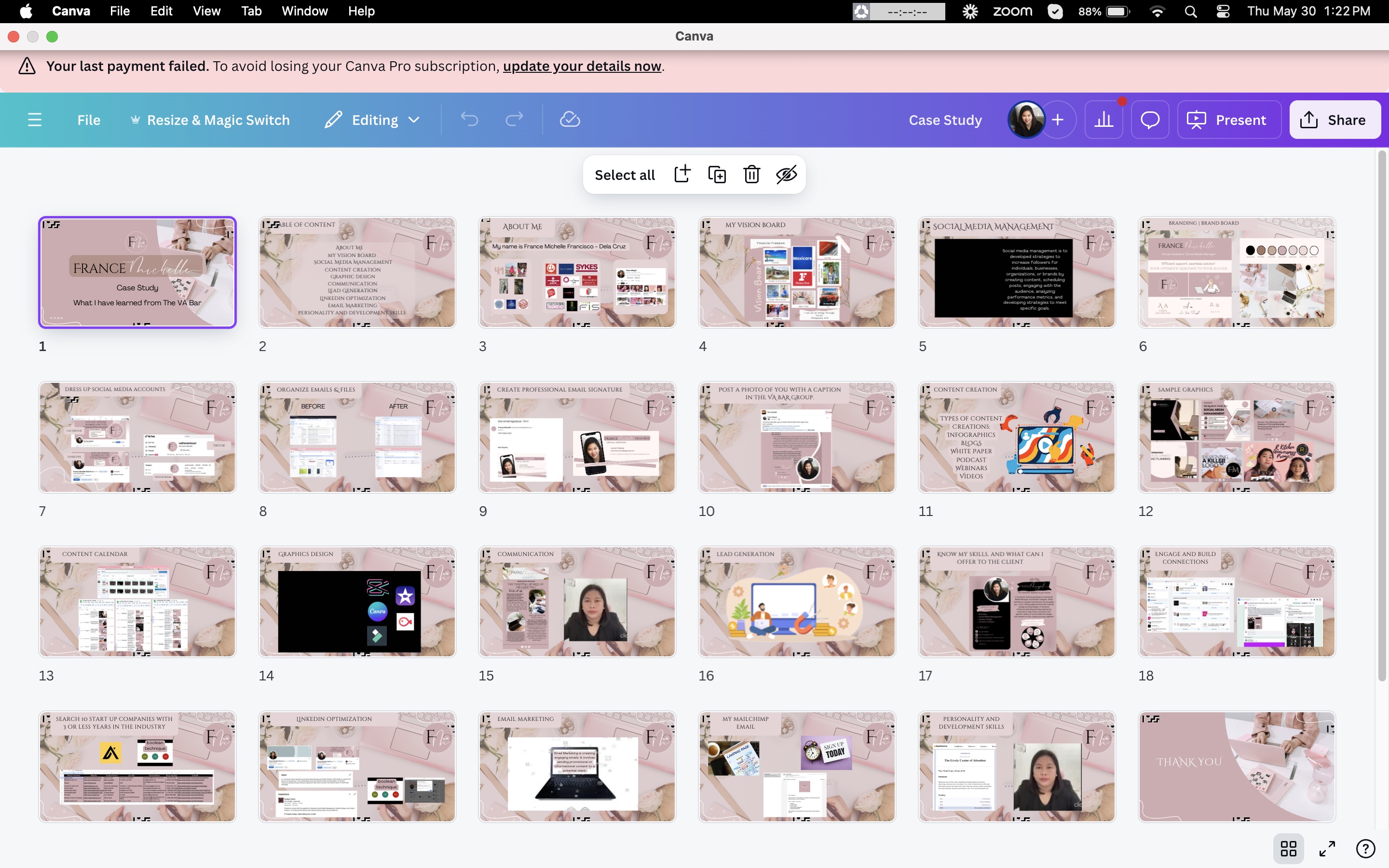Click the zoom menu bar icon
Image resolution: width=1389 pixels, height=868 pixels.
pos(1012,11)
